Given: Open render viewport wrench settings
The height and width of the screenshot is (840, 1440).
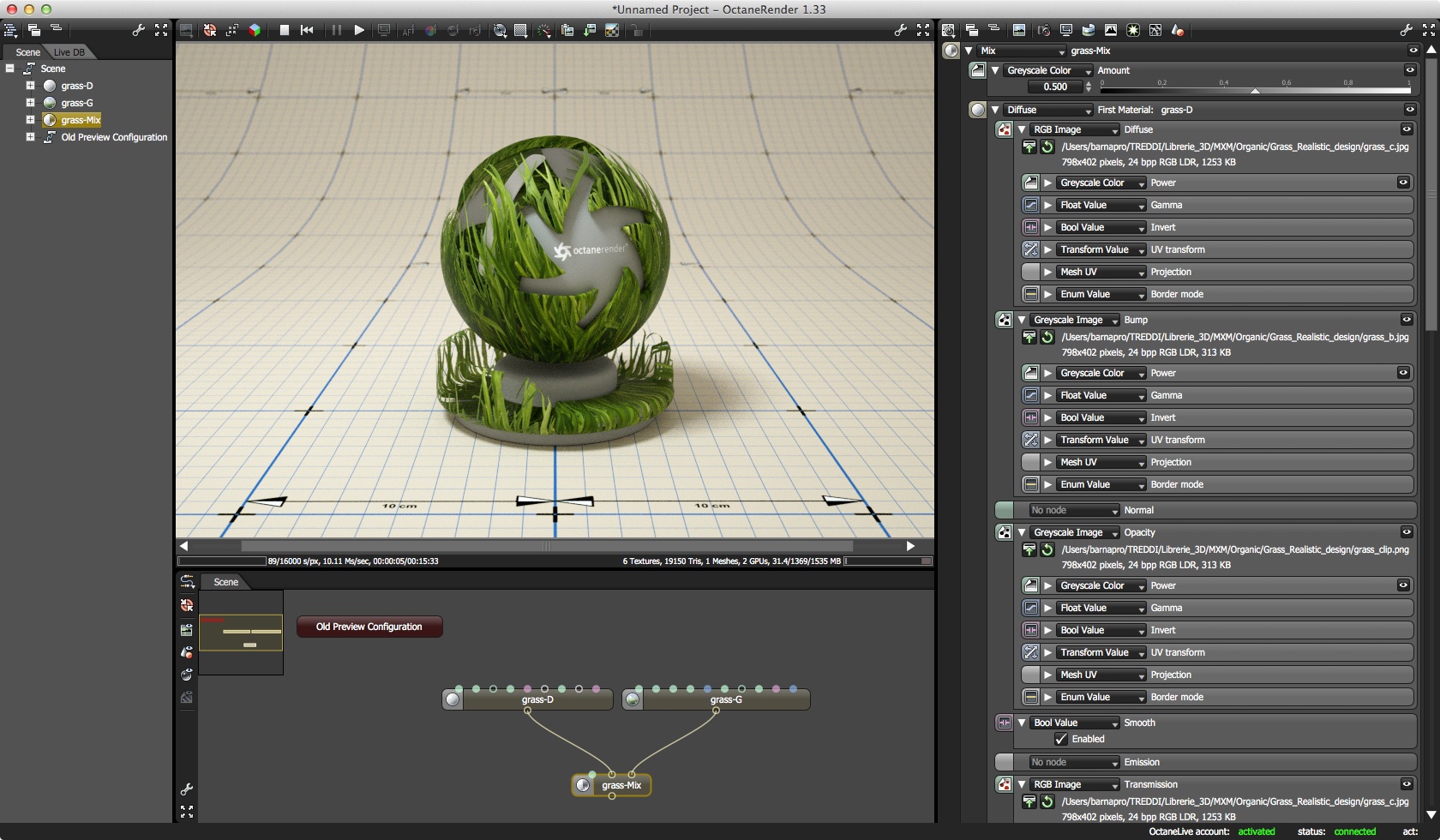Looking at the screenshot, I should click(900, 30).
